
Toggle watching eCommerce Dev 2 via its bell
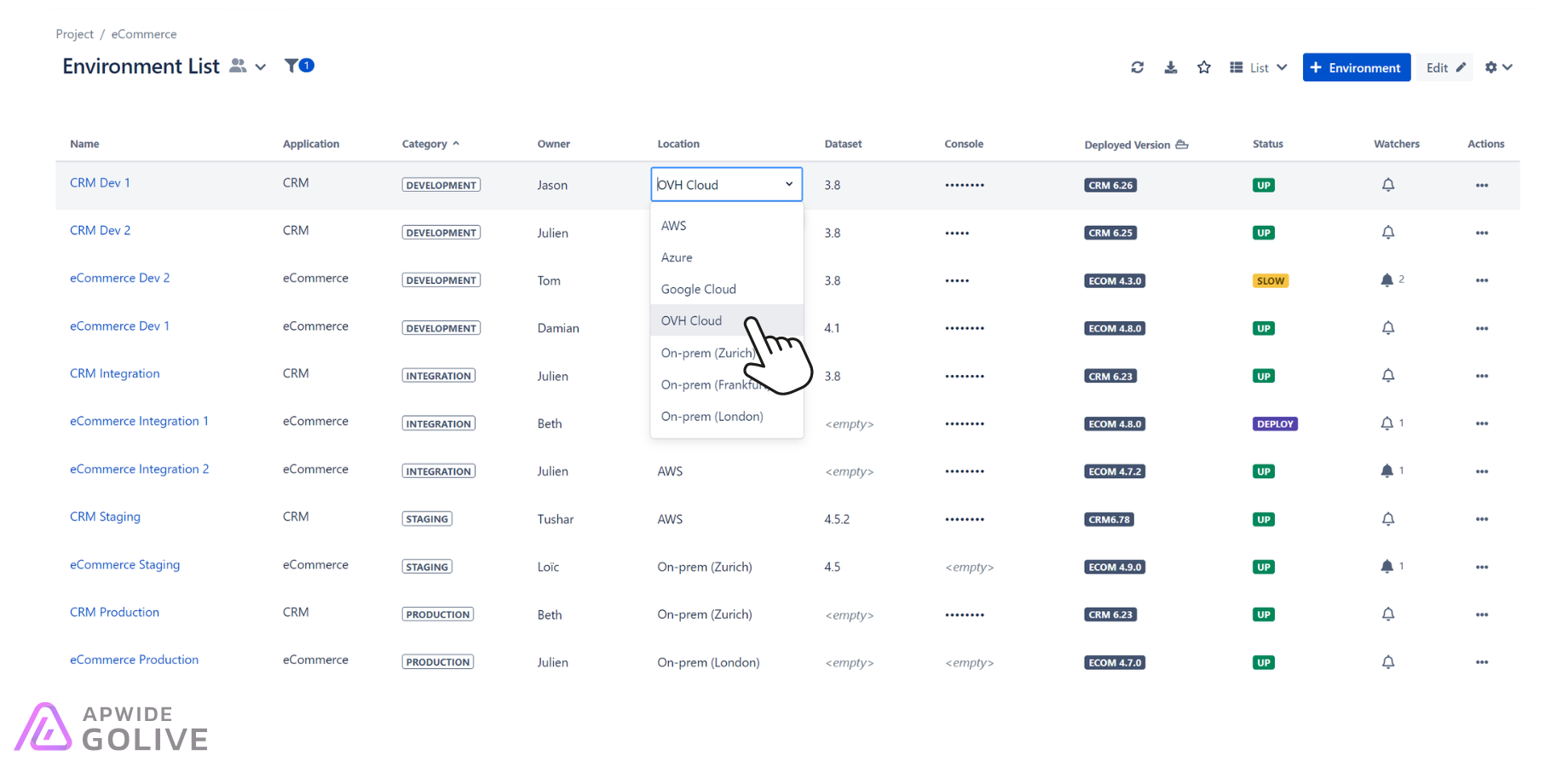click(x=1388, y=280)
